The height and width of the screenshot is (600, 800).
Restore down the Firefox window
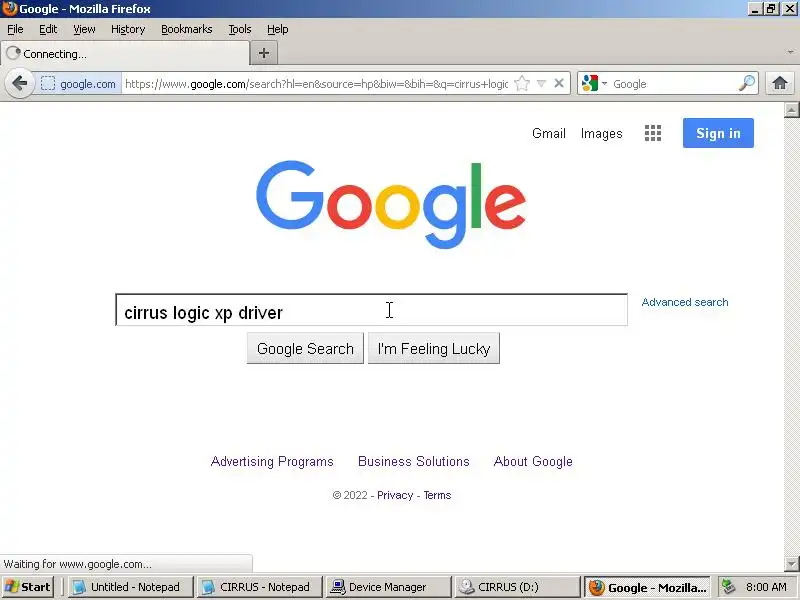point(771,9)
